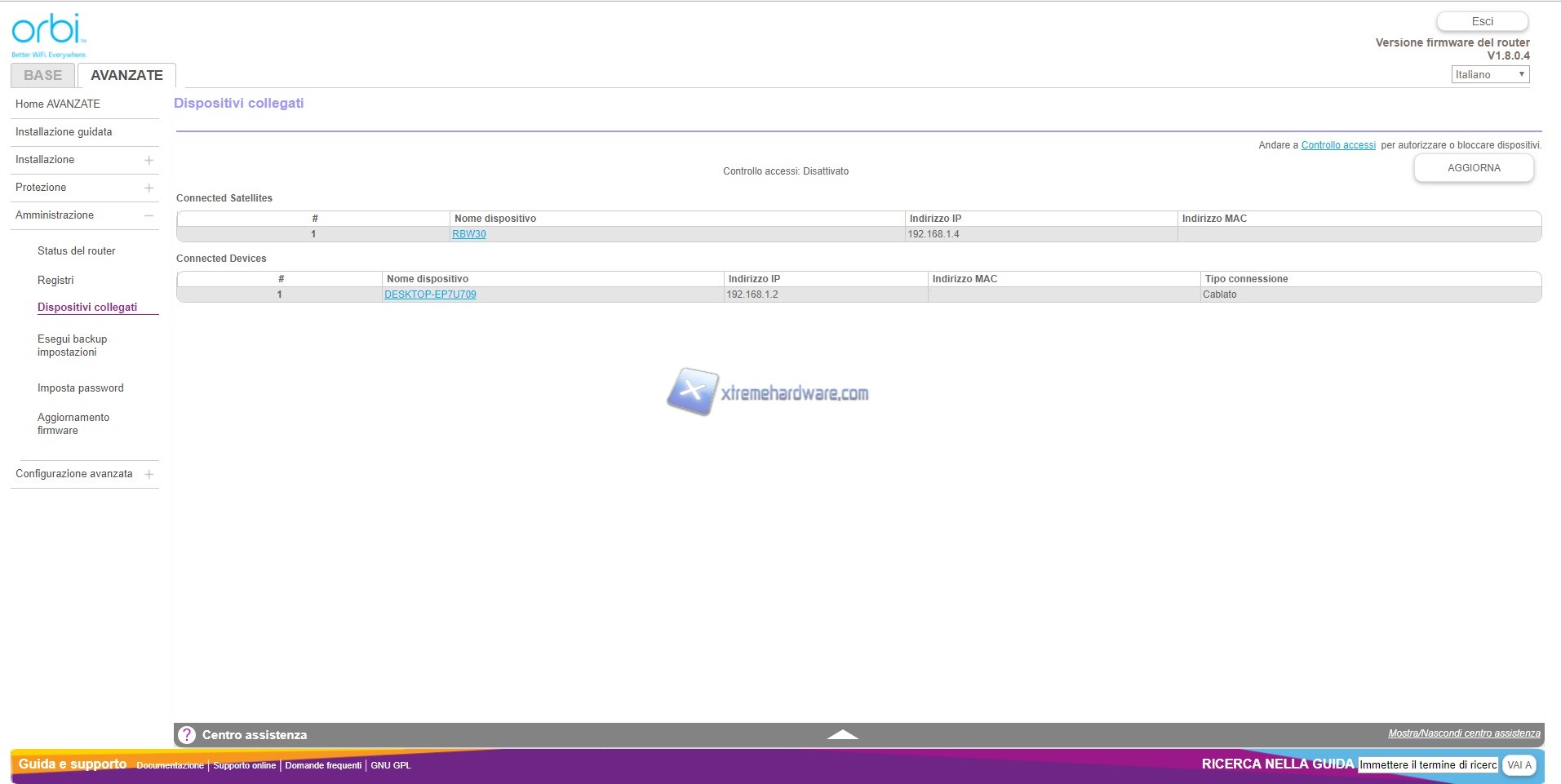Select the AVANZATE tab

tap(126, 76)
